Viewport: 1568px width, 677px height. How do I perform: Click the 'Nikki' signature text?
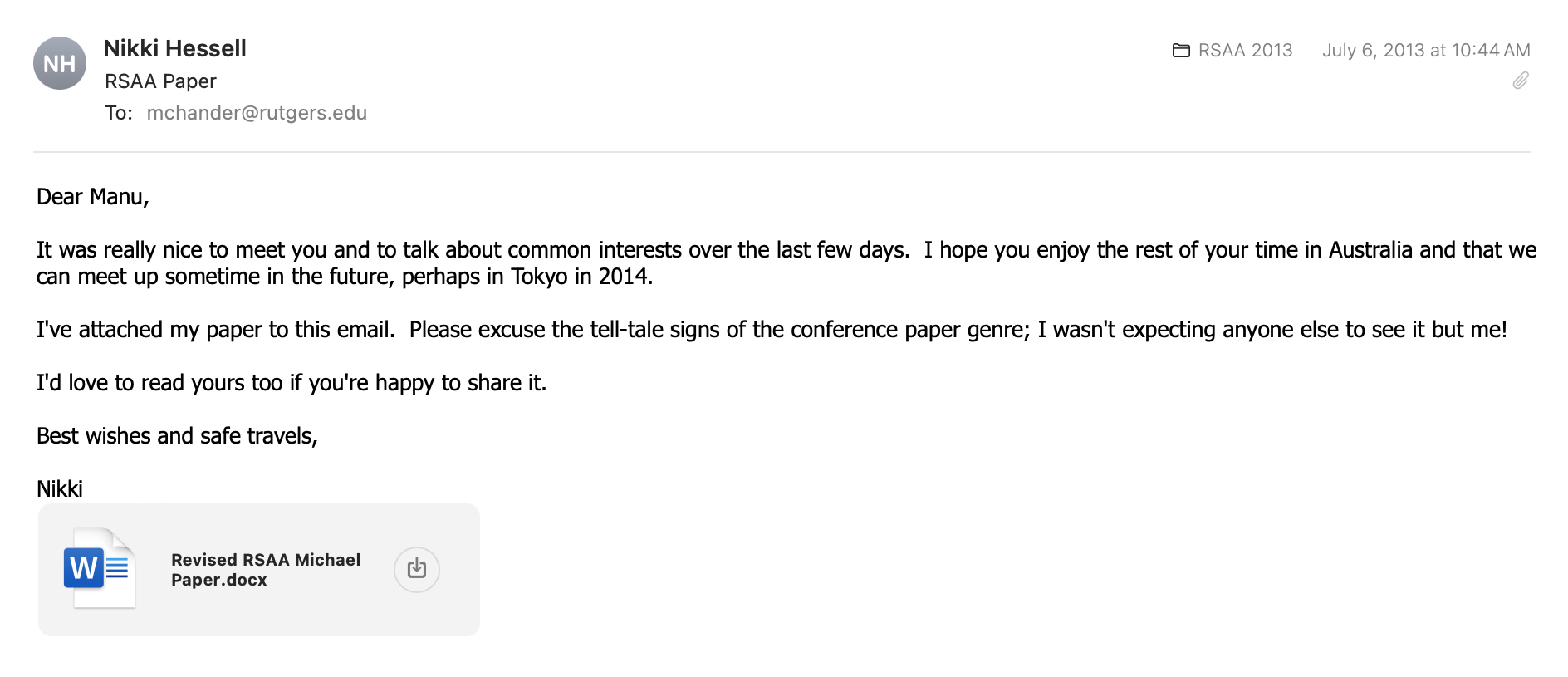(x=60, y=489)
